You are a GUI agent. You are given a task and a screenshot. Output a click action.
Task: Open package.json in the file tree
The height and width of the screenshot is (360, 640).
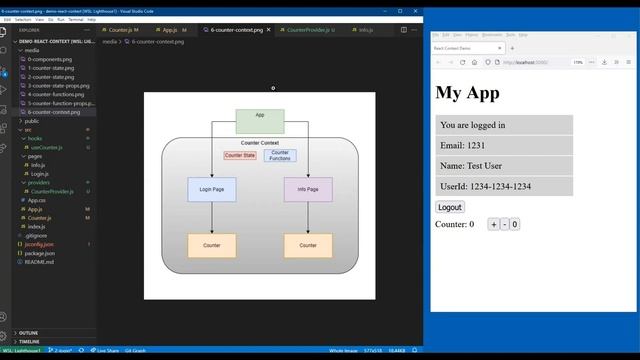(x=40, y=253)
